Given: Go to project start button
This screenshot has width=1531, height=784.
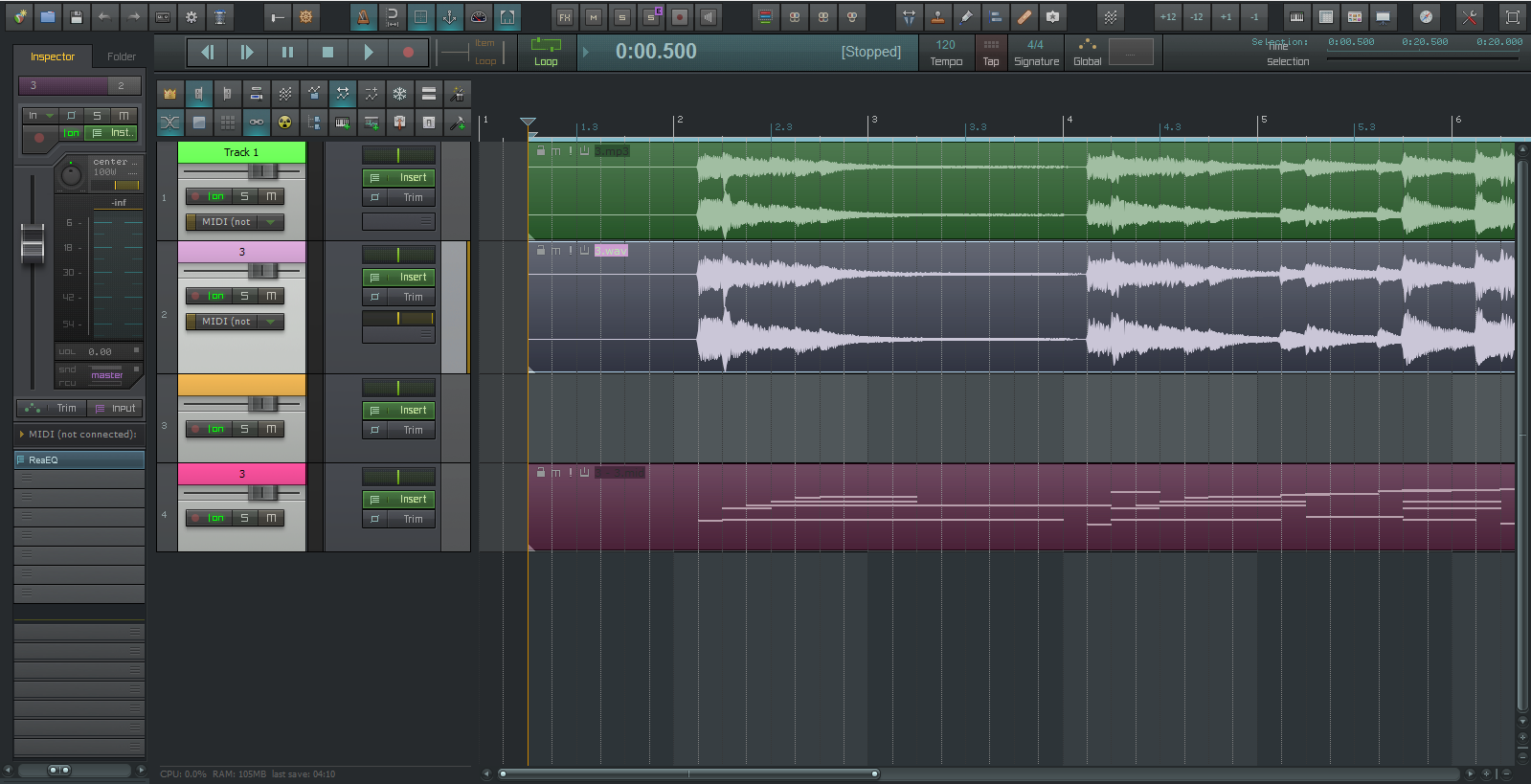Looking at the screenshot, I should click(x=207, y=53).
